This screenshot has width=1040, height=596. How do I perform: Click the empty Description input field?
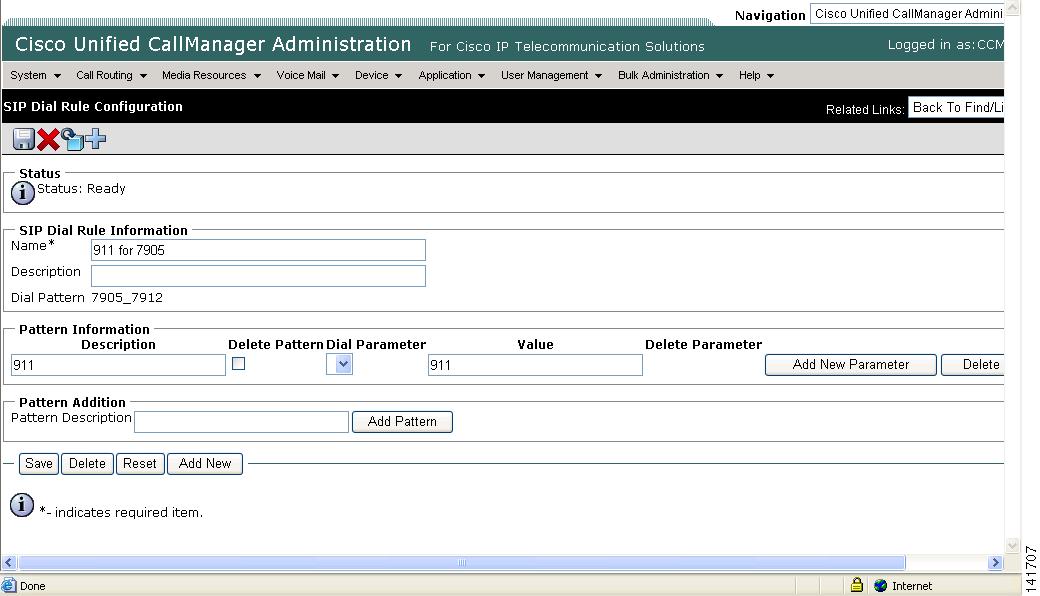pos(258,276)
